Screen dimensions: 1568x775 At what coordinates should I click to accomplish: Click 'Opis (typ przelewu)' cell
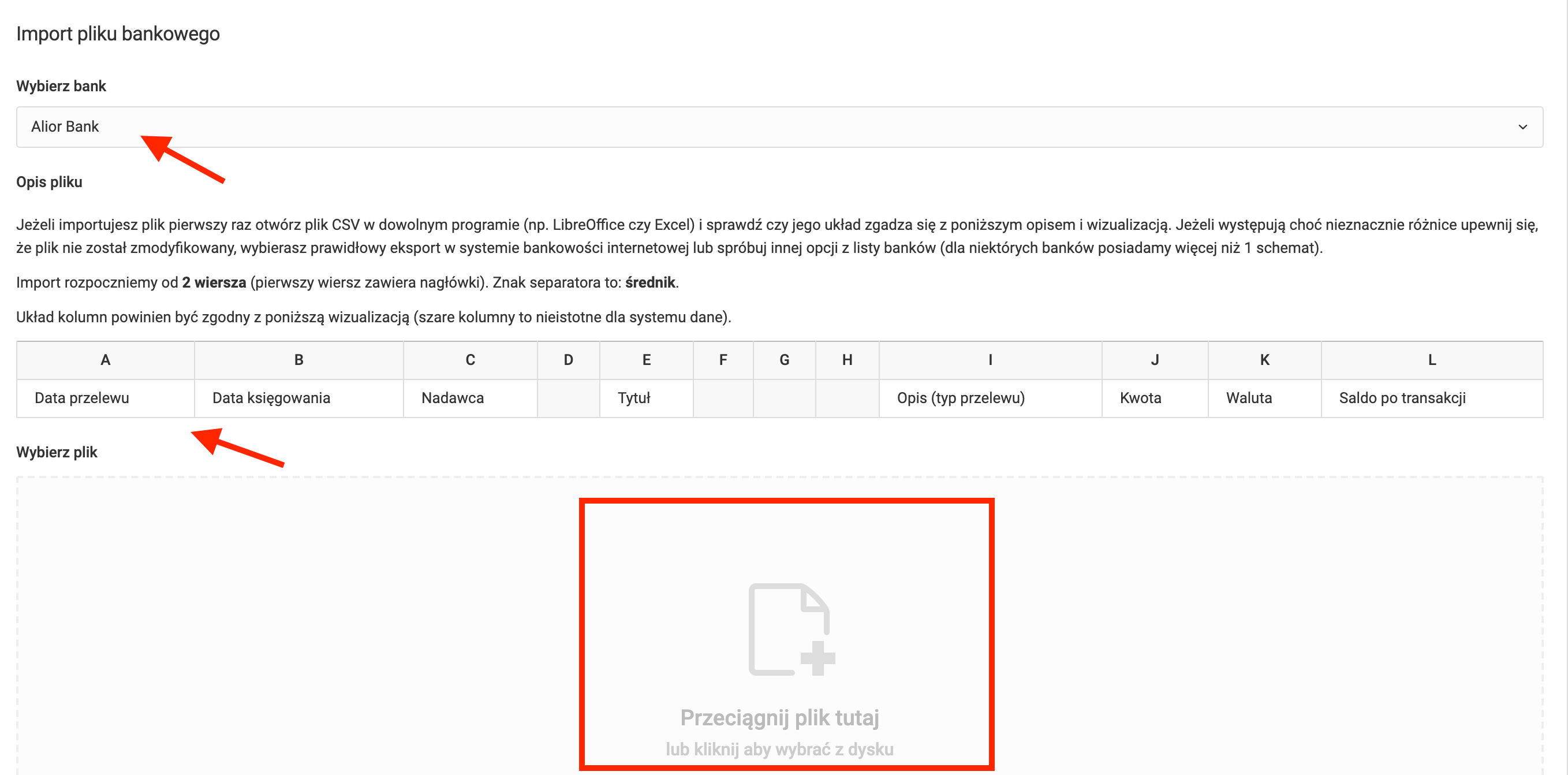[x=961, y=398]
